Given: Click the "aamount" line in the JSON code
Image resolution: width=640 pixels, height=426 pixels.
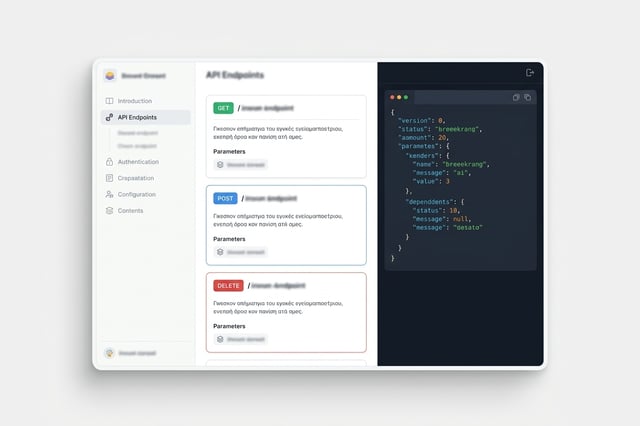Looking at the screenshot, I should (423, 138).
